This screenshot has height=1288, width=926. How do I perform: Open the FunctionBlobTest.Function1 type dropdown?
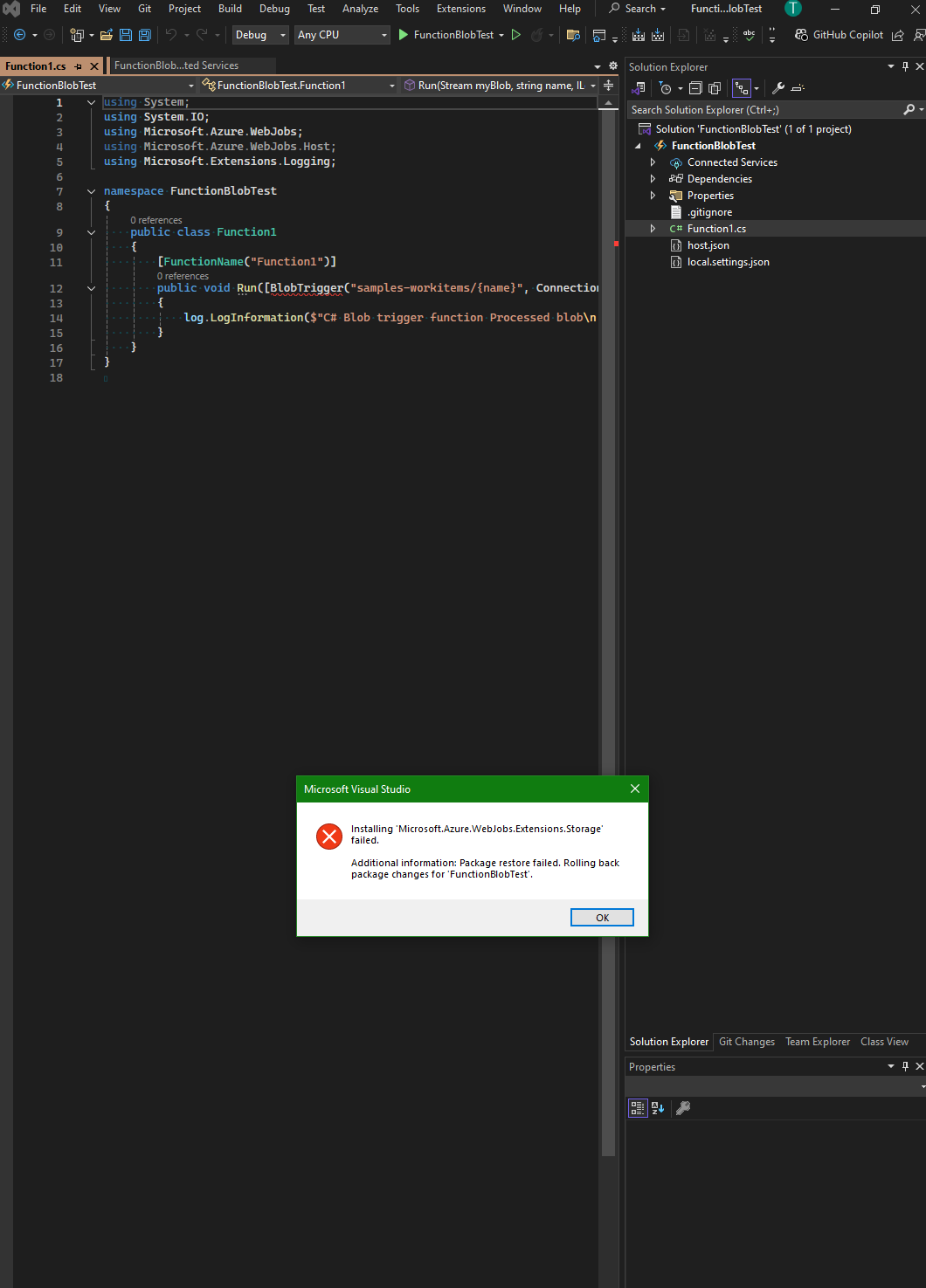point(299,86)
